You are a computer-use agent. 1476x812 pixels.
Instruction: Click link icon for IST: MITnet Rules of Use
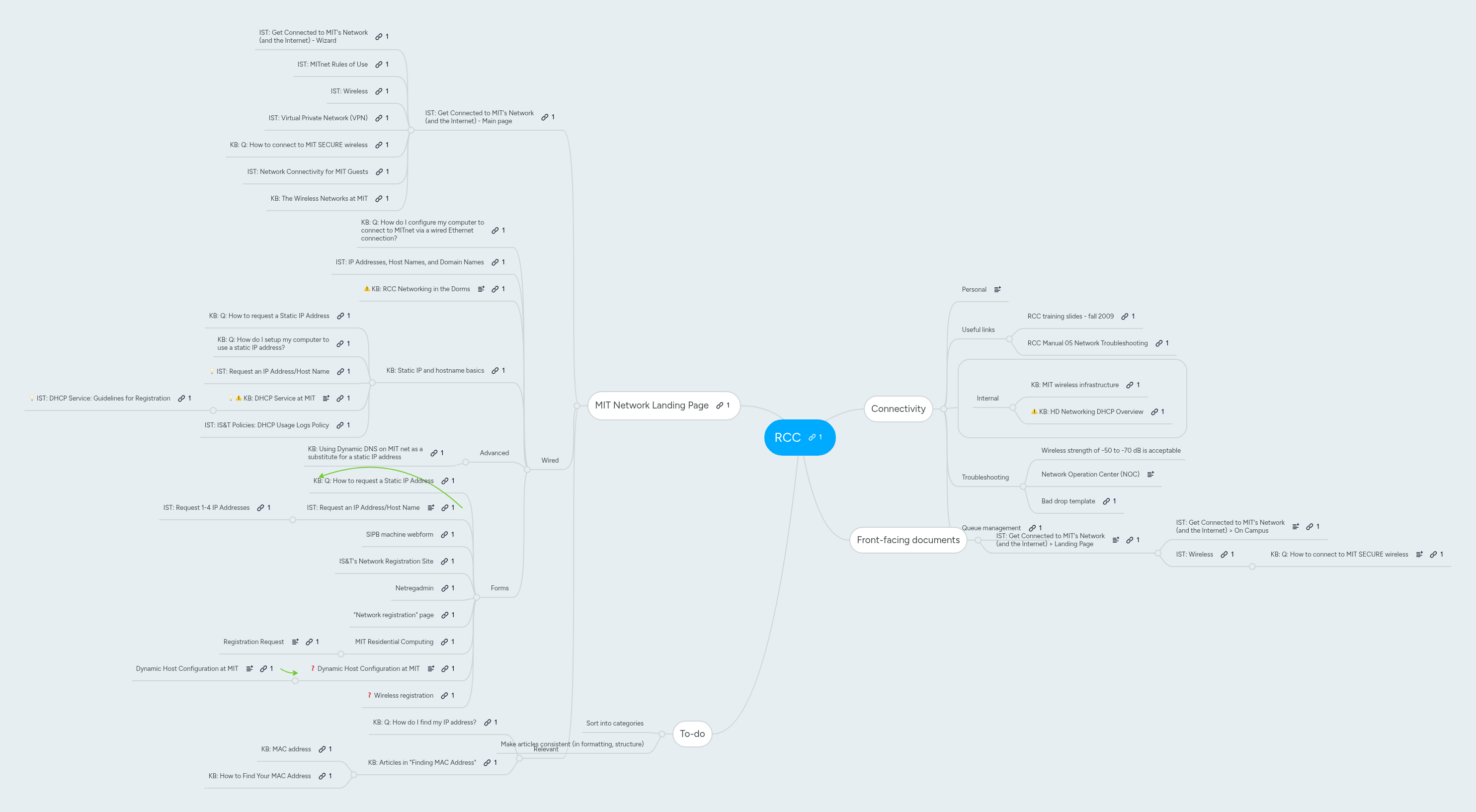(x=379, y=65)
